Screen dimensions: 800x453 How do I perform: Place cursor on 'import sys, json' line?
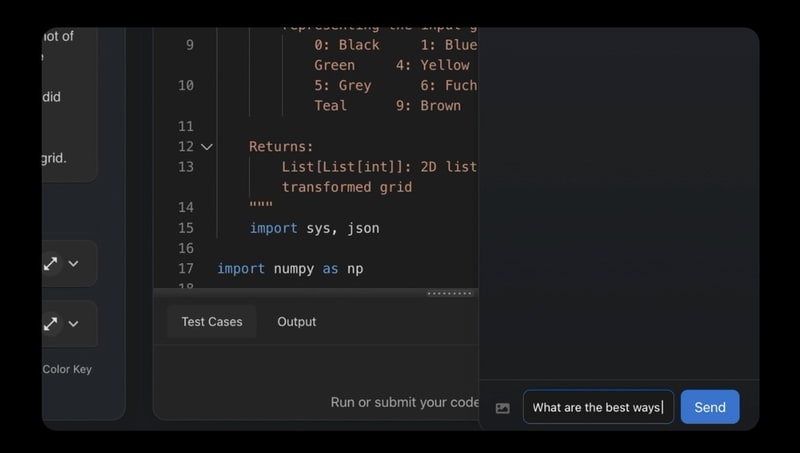pyautogui.click(x=314, y=228)
